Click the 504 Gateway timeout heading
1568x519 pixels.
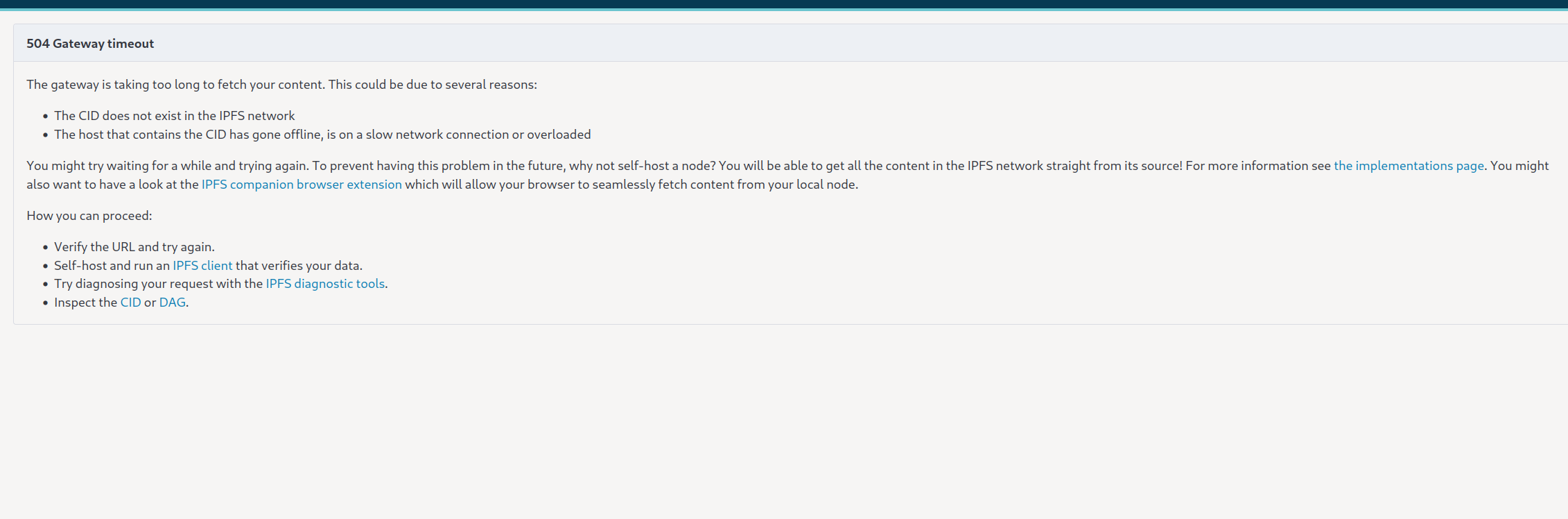(90, 44)
